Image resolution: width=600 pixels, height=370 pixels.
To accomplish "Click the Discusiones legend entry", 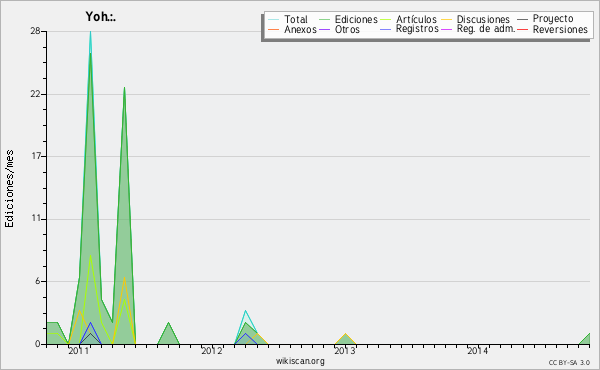I will 483,19.
